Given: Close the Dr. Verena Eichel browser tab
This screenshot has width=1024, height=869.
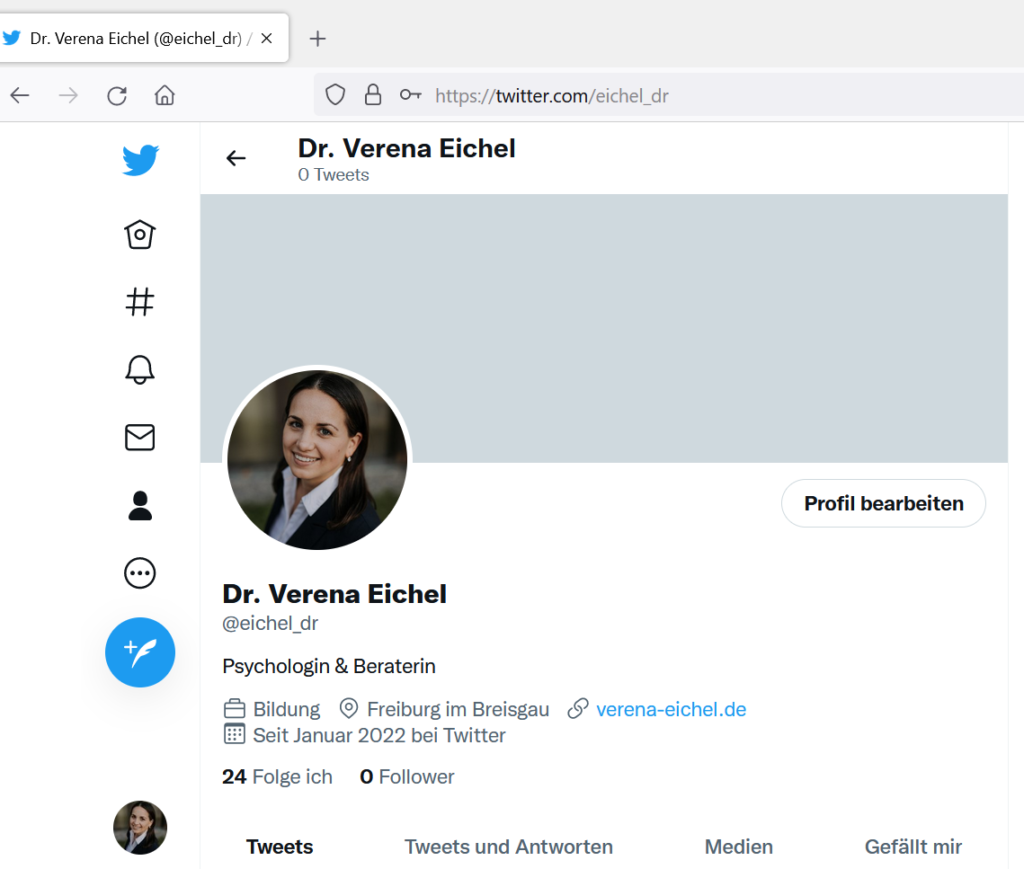Looking at the screenshot, I should click(x=266, y=39).
